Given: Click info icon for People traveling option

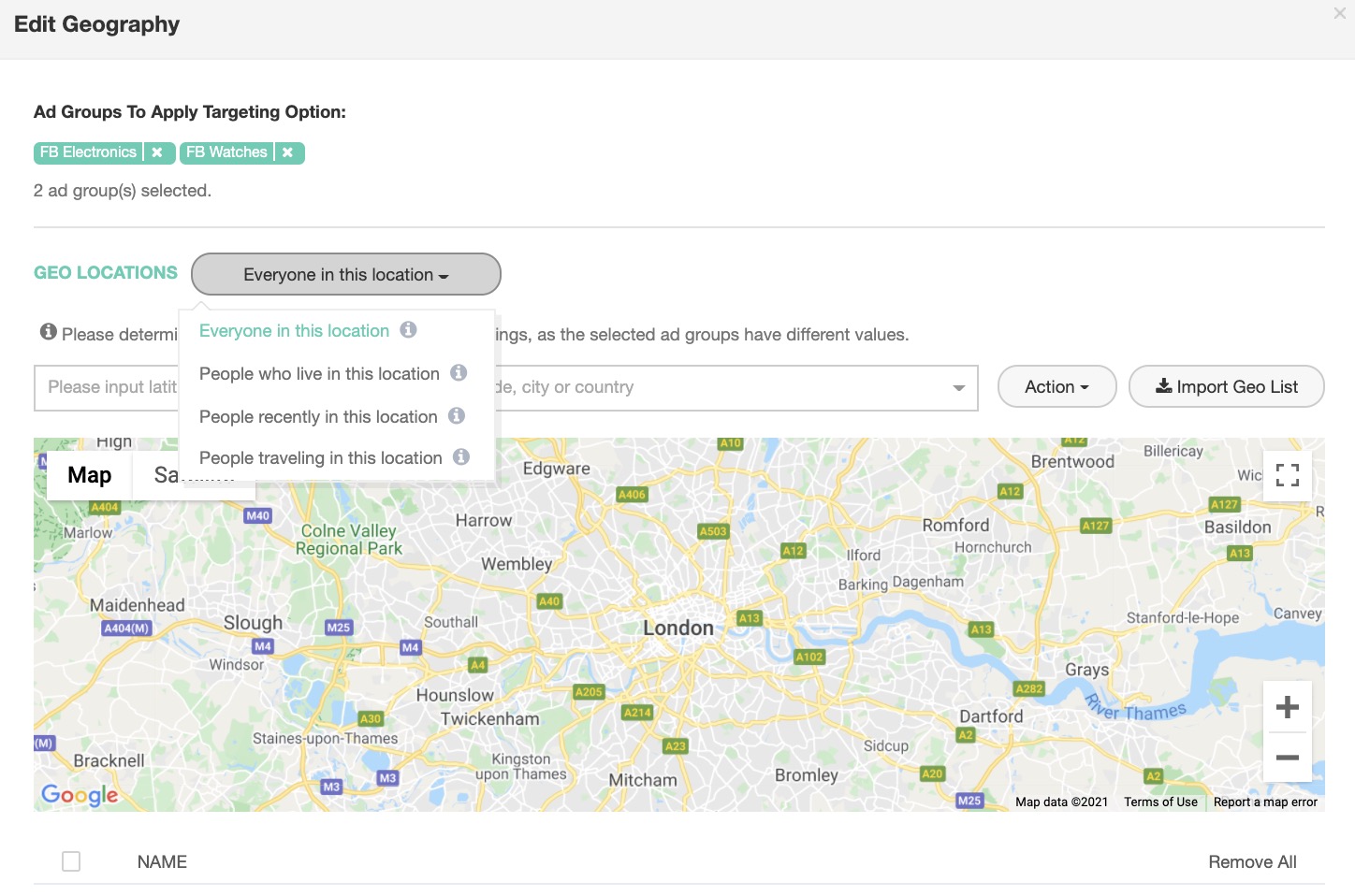Looking at the screenshot, I should [461, 457].
